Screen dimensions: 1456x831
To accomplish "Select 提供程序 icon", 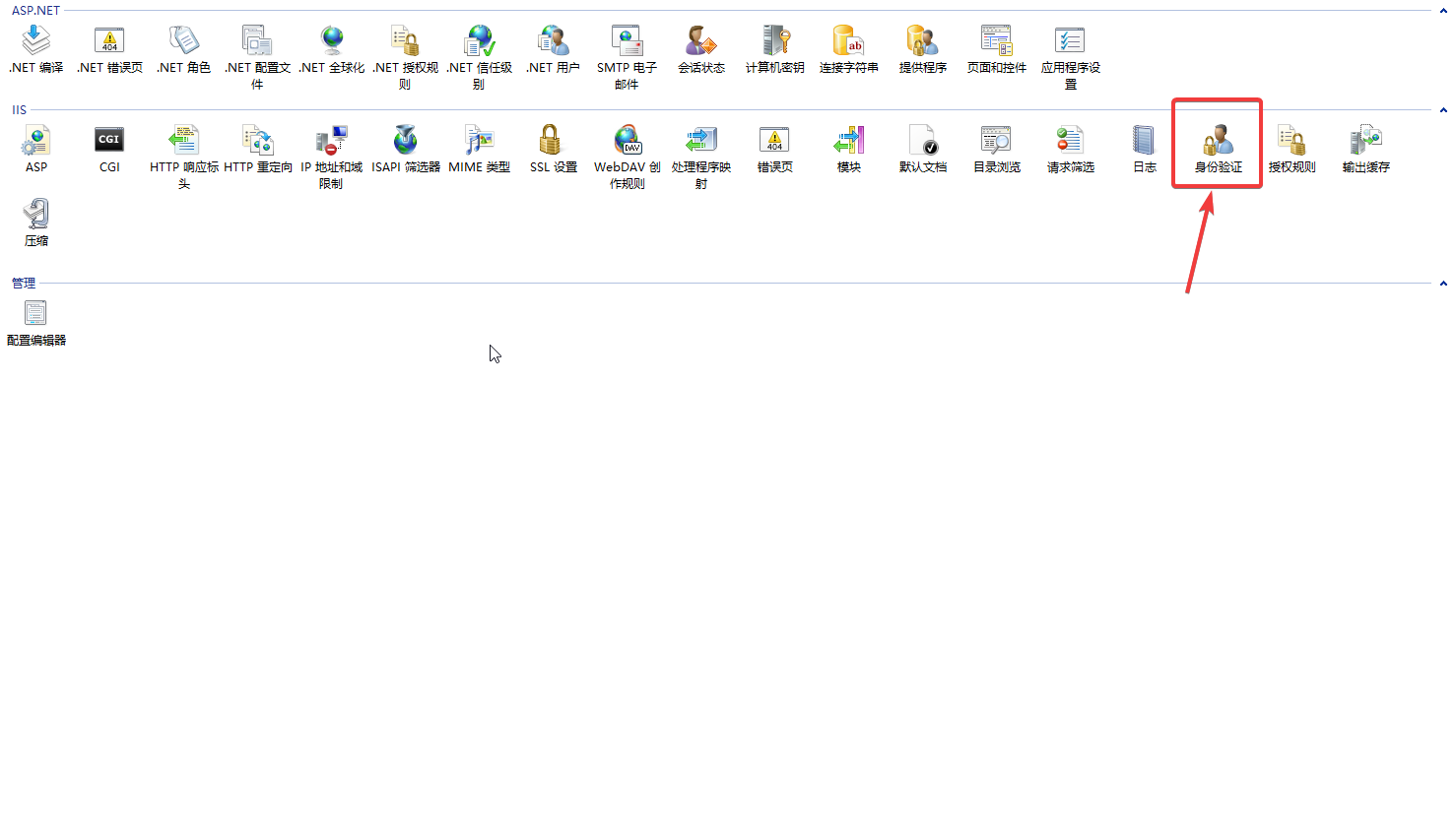I will (923, 40).
